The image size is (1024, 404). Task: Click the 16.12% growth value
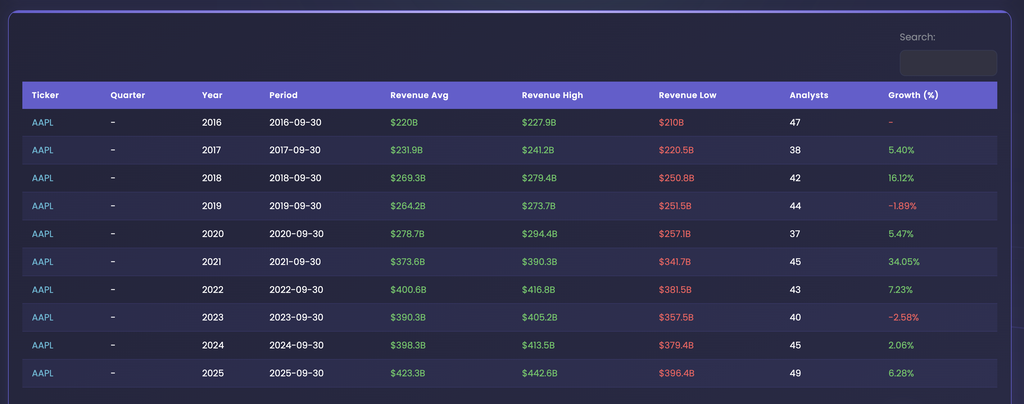point(901,178)
